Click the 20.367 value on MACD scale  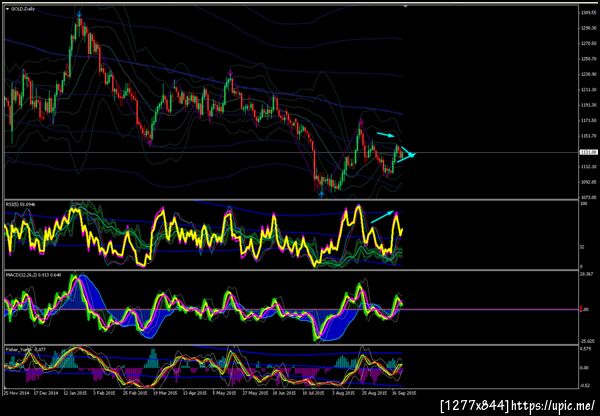click(x=587, y=274)
